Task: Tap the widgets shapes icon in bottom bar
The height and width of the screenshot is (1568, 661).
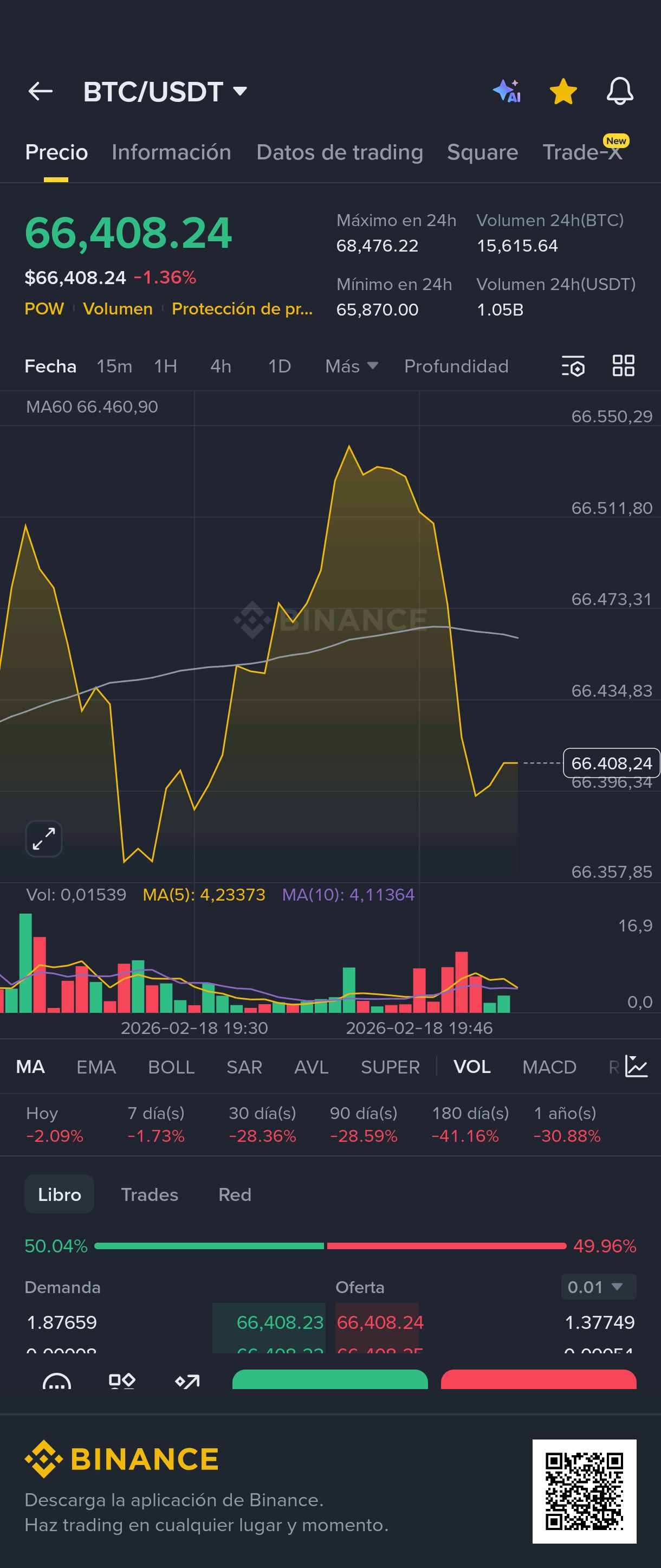Action: click(121, 1381)
